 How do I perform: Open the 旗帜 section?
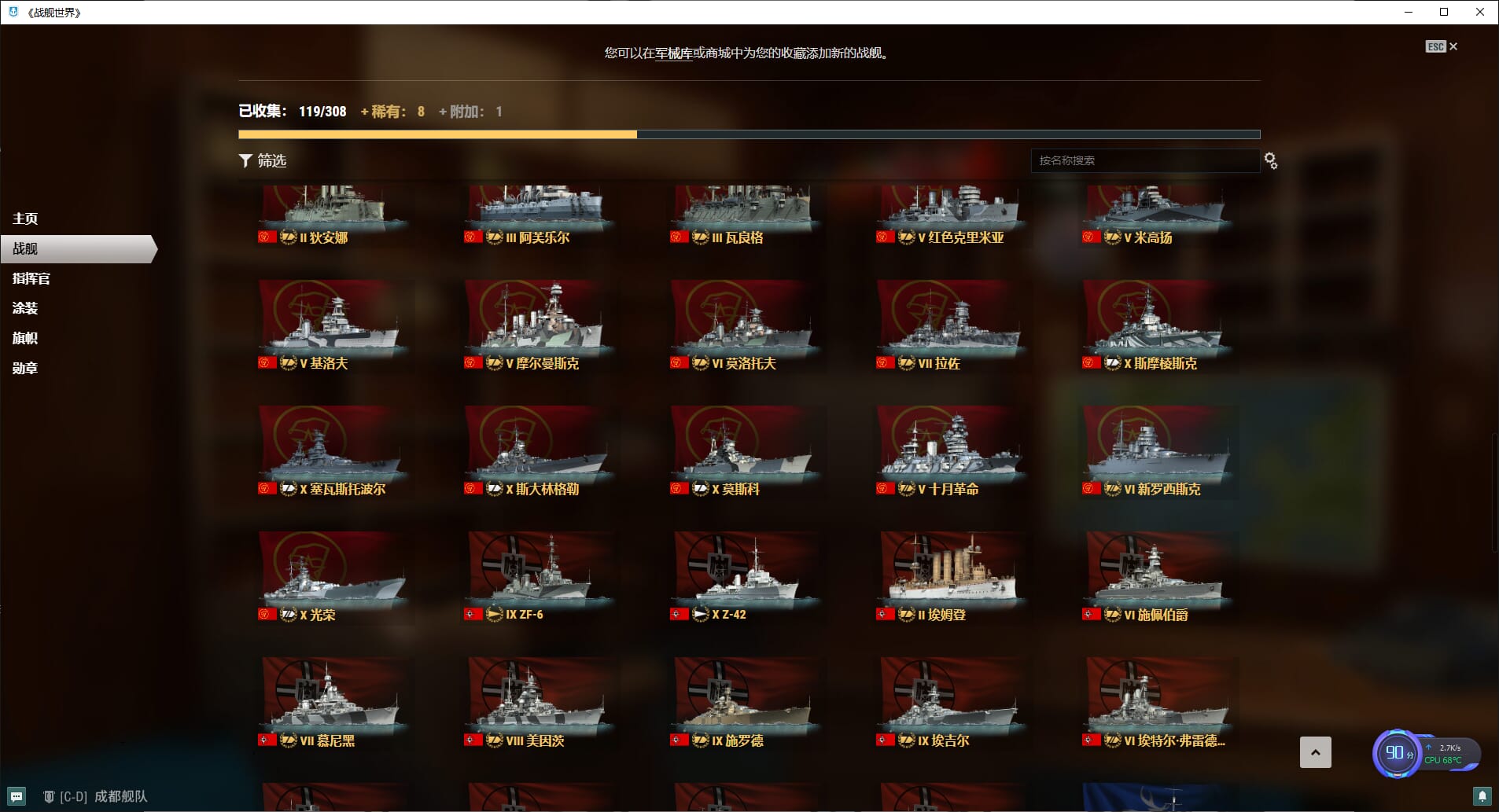[x=25, y=338]
